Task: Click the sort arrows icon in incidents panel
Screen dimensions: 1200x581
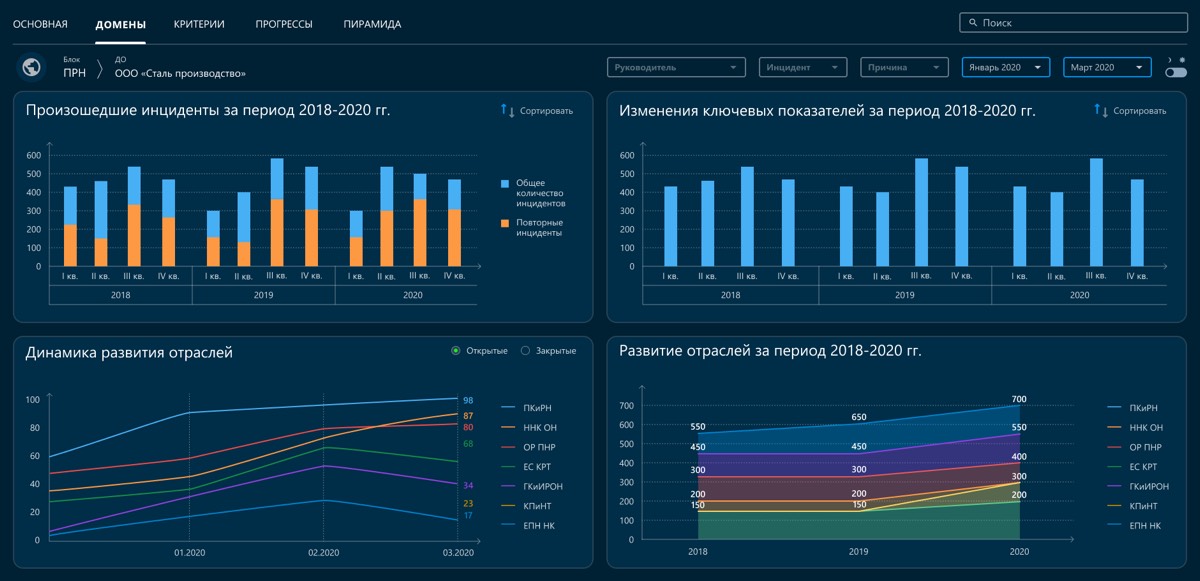Action: point(507,111)
